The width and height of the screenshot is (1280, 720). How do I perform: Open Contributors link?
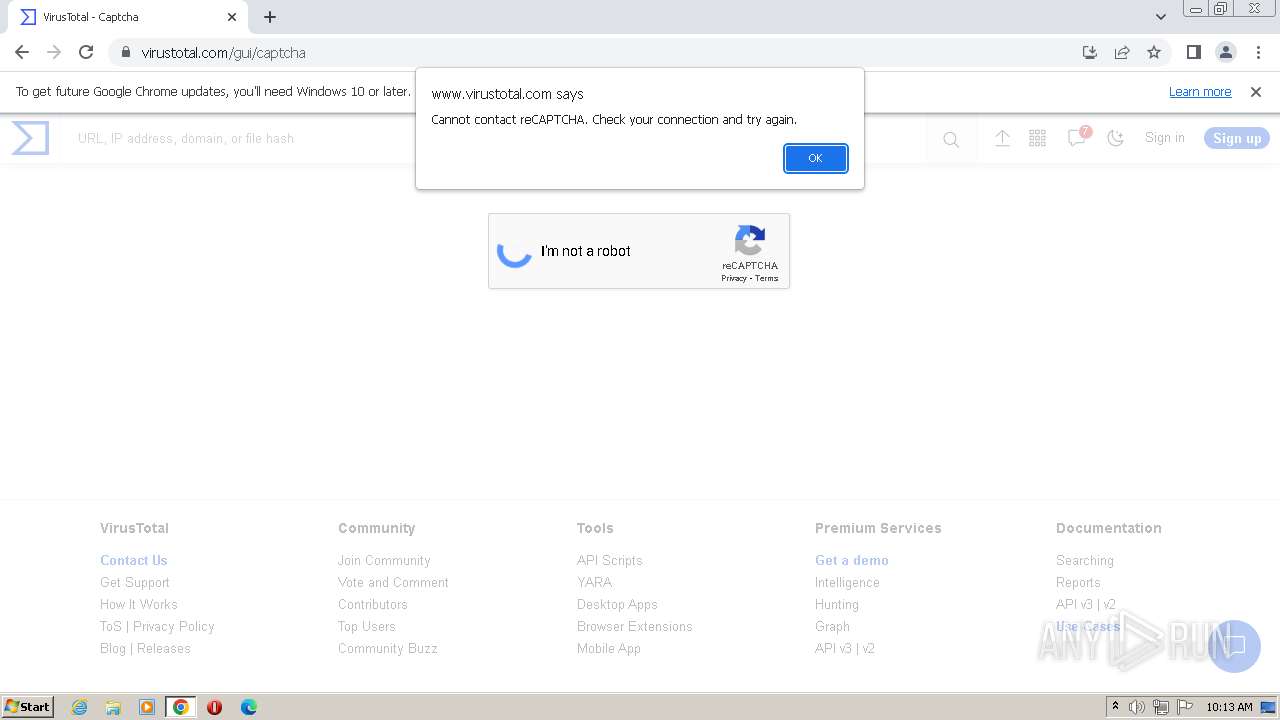click(373, 605)
